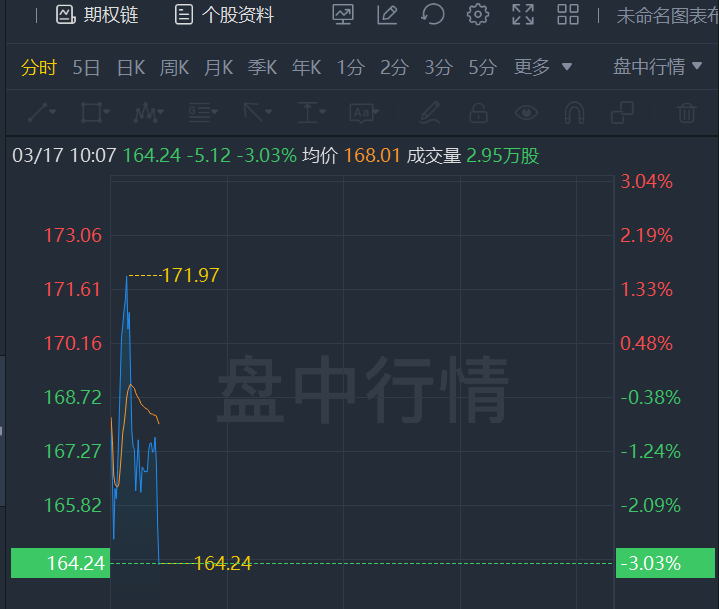Open the multi-chart grid layout icon
The width and height of the screenshot is (719, 609).
tap(568, 14)
